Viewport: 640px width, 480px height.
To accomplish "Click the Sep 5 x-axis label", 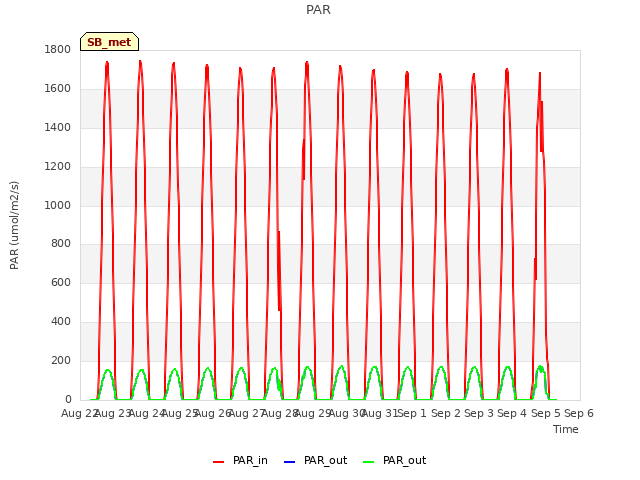I will pos(546,413).
